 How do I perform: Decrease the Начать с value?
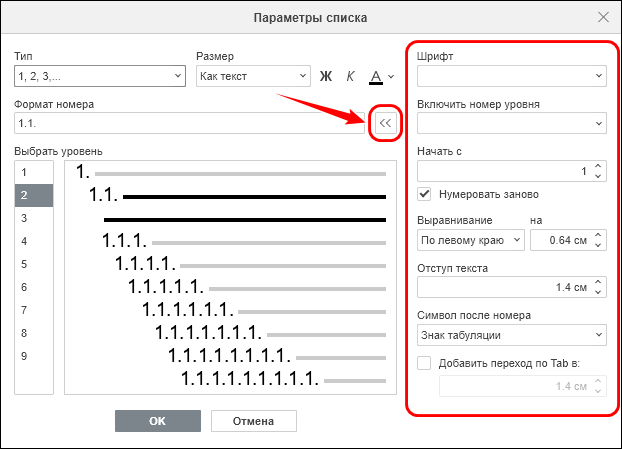point(598,176)
